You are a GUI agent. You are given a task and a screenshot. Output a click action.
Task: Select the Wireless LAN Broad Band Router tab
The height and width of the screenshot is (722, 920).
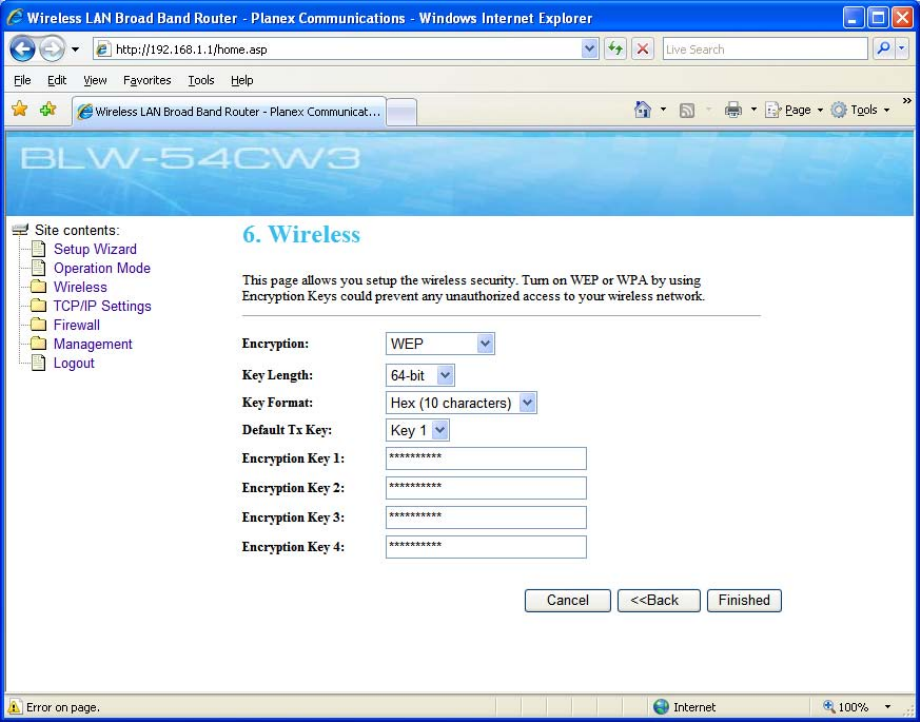coord(229,111)
